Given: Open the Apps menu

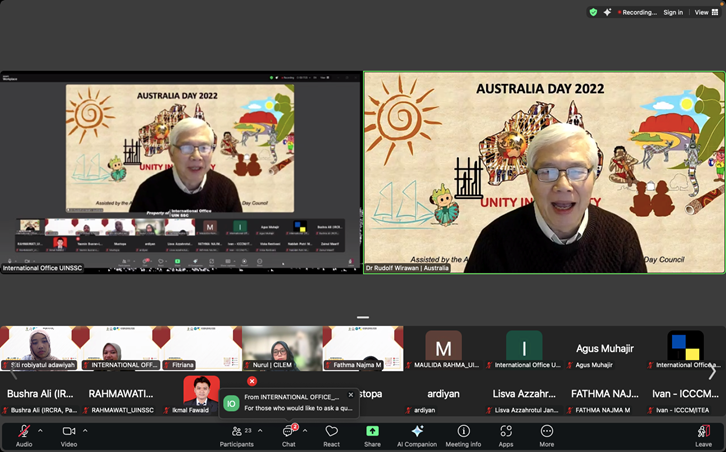Looking at the screenshot, I should pyautogui.click(x=506, y=436).
